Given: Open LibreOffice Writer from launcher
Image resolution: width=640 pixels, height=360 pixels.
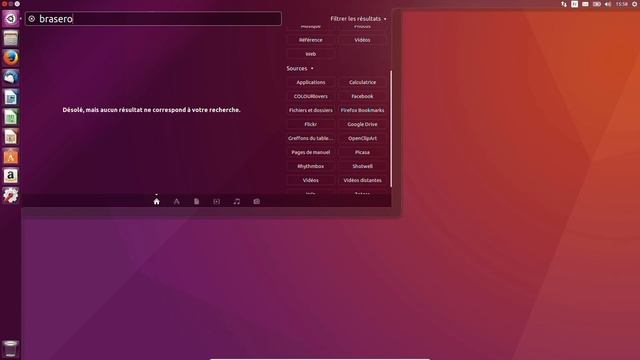Looking at the screenshot, I should [x=11, y=97].
